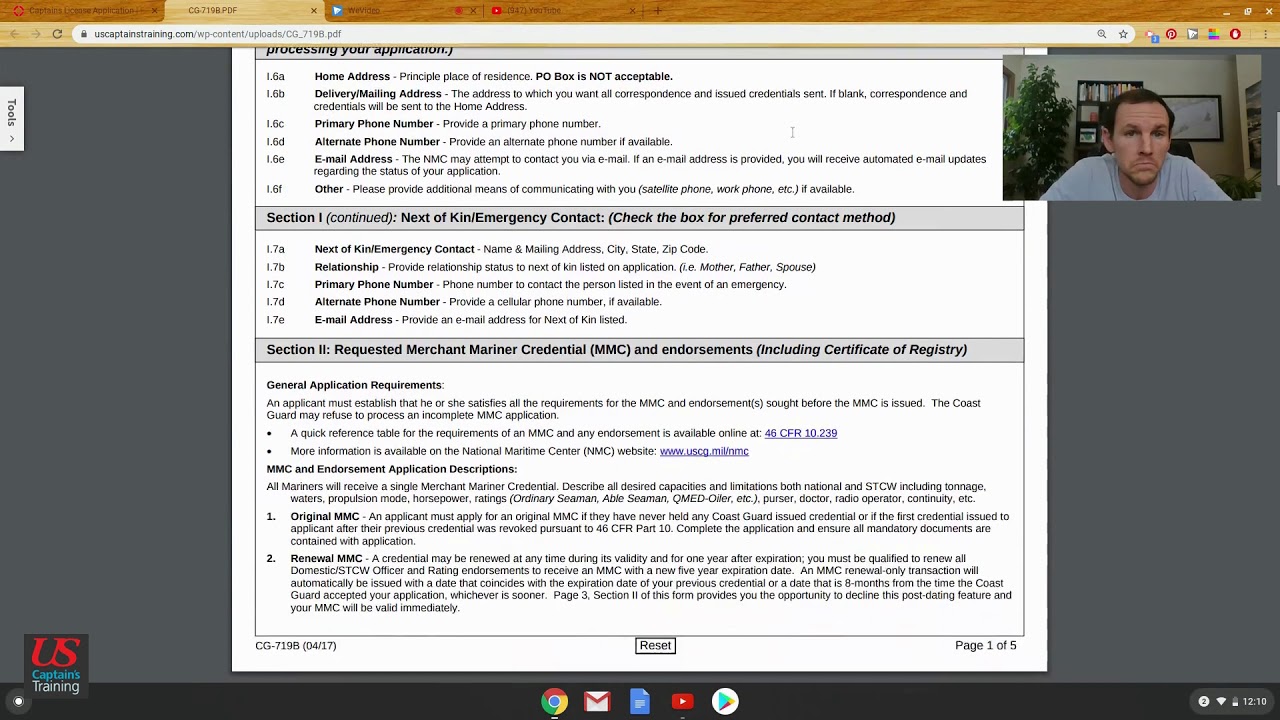Image resolution: width=1280 pixels, height=720 pixels.
Task: Open Google Docs from the shelf
Action: pos(640,701)
